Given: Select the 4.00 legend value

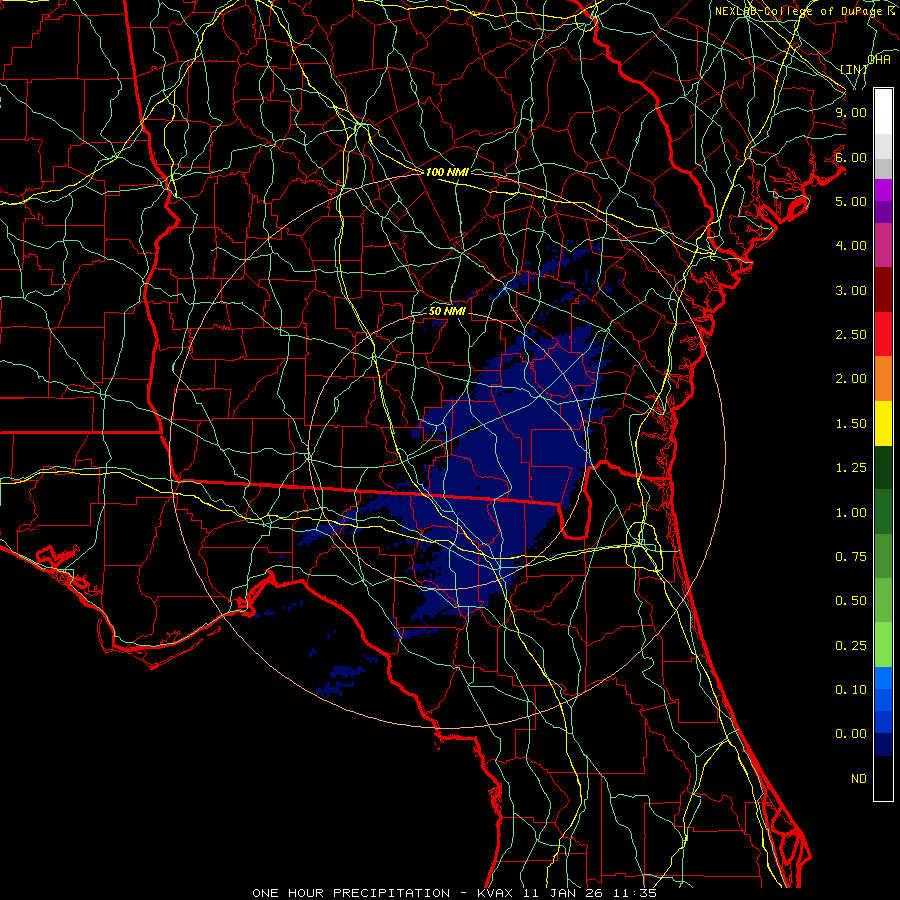Looking at the screenshot, I should [851, 246].
